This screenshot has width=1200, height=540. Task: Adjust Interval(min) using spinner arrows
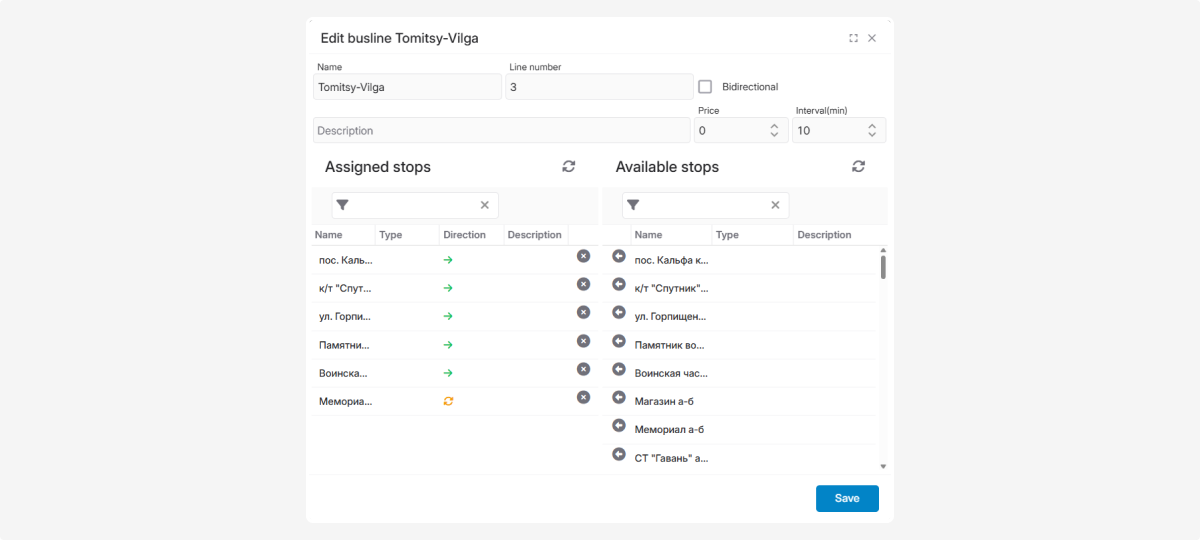[x=872, y=130]
